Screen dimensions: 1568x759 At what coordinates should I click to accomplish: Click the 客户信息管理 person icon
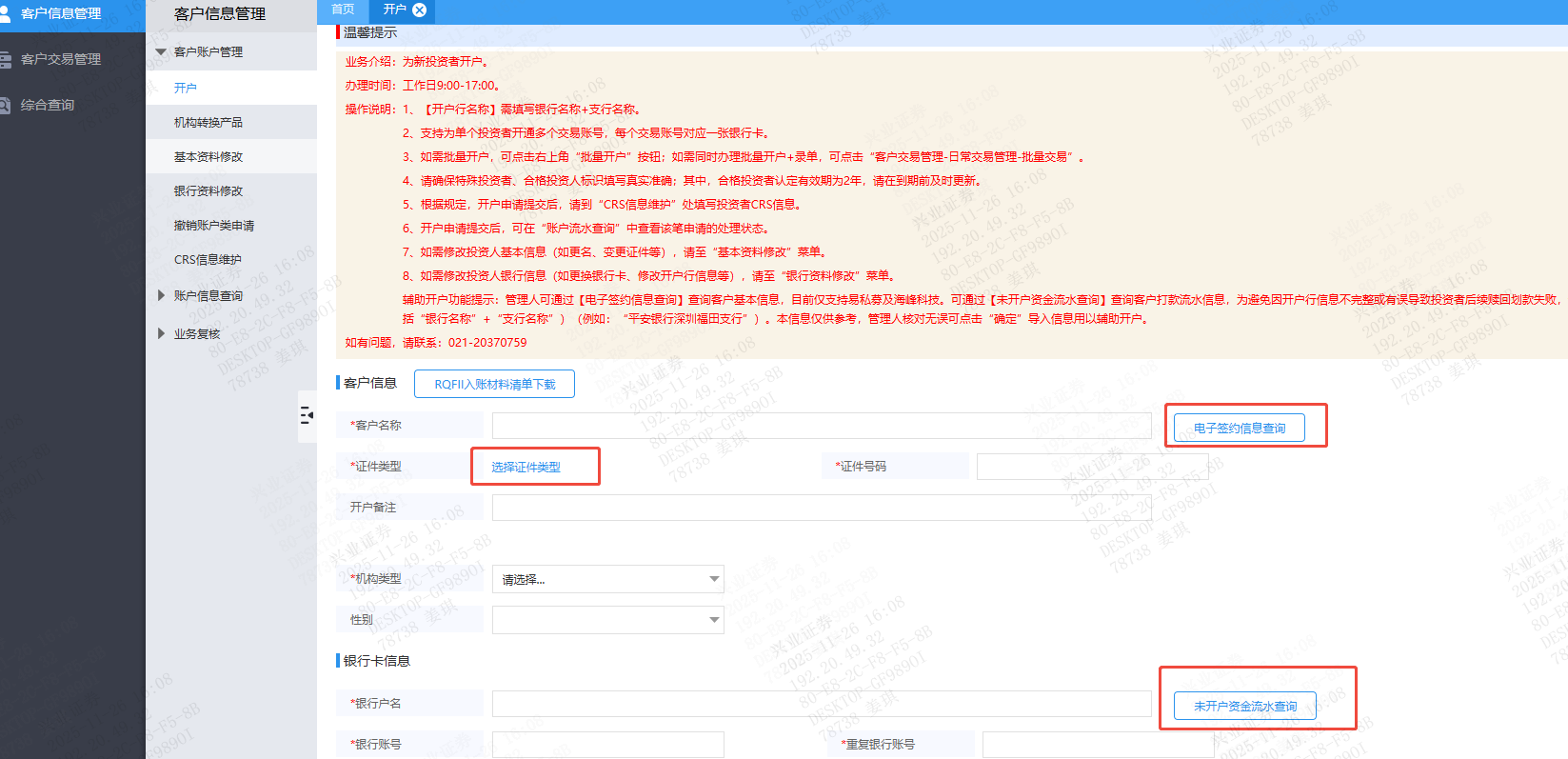[x=4, y=13]
